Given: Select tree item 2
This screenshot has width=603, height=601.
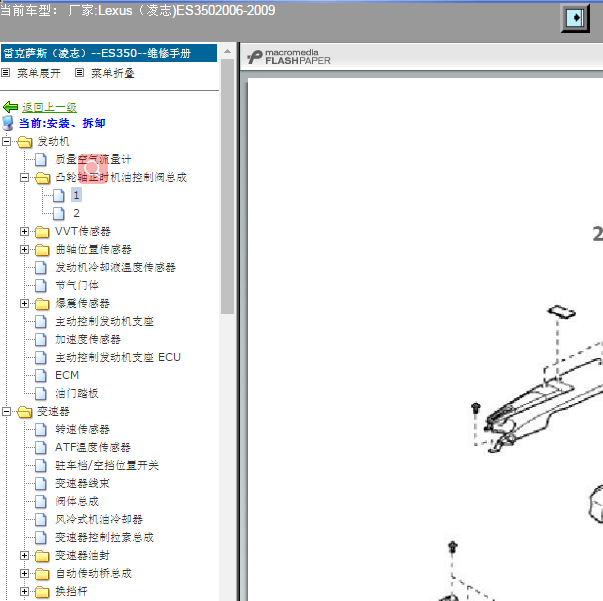Looking at the screenshot, I should 76,213.
